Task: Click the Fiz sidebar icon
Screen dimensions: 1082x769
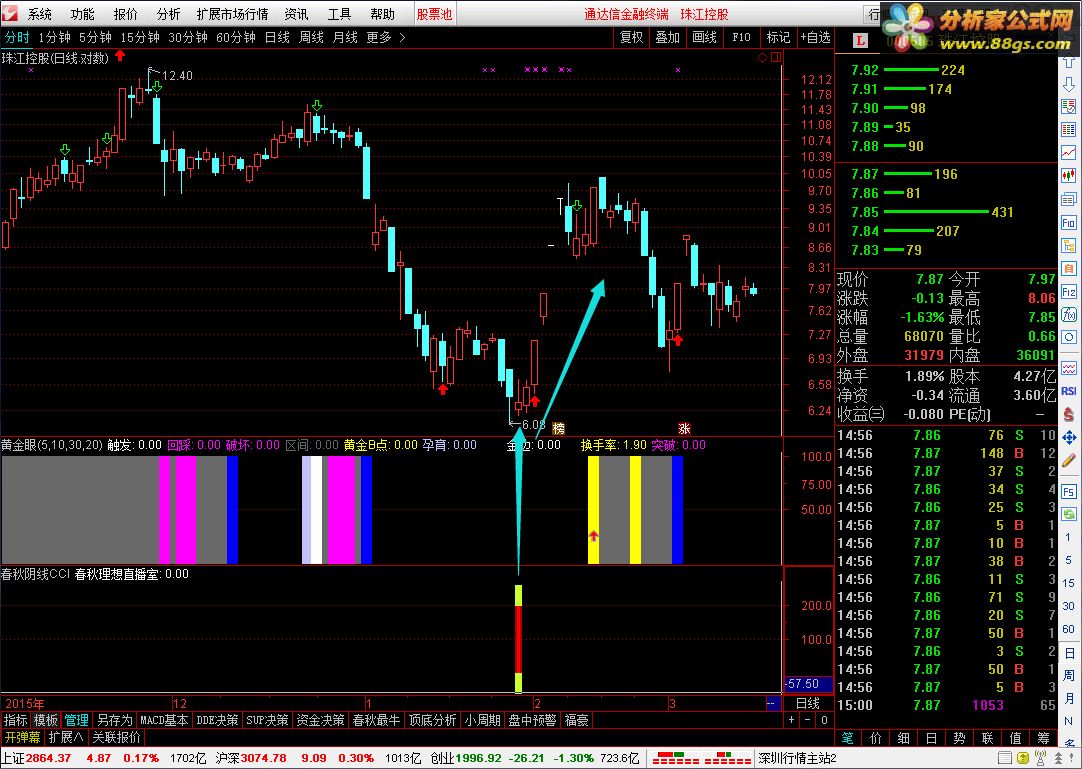Action: 1068,292
